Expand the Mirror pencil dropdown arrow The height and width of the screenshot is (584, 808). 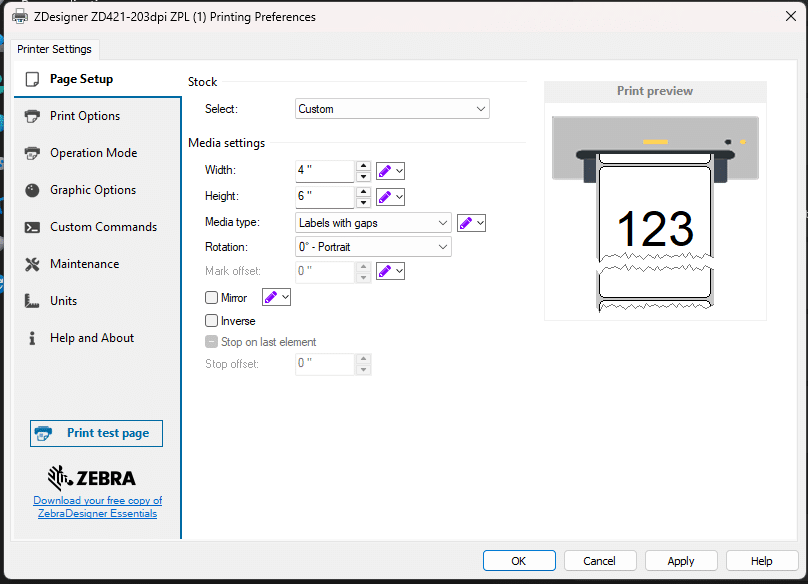tap(285, 297)
